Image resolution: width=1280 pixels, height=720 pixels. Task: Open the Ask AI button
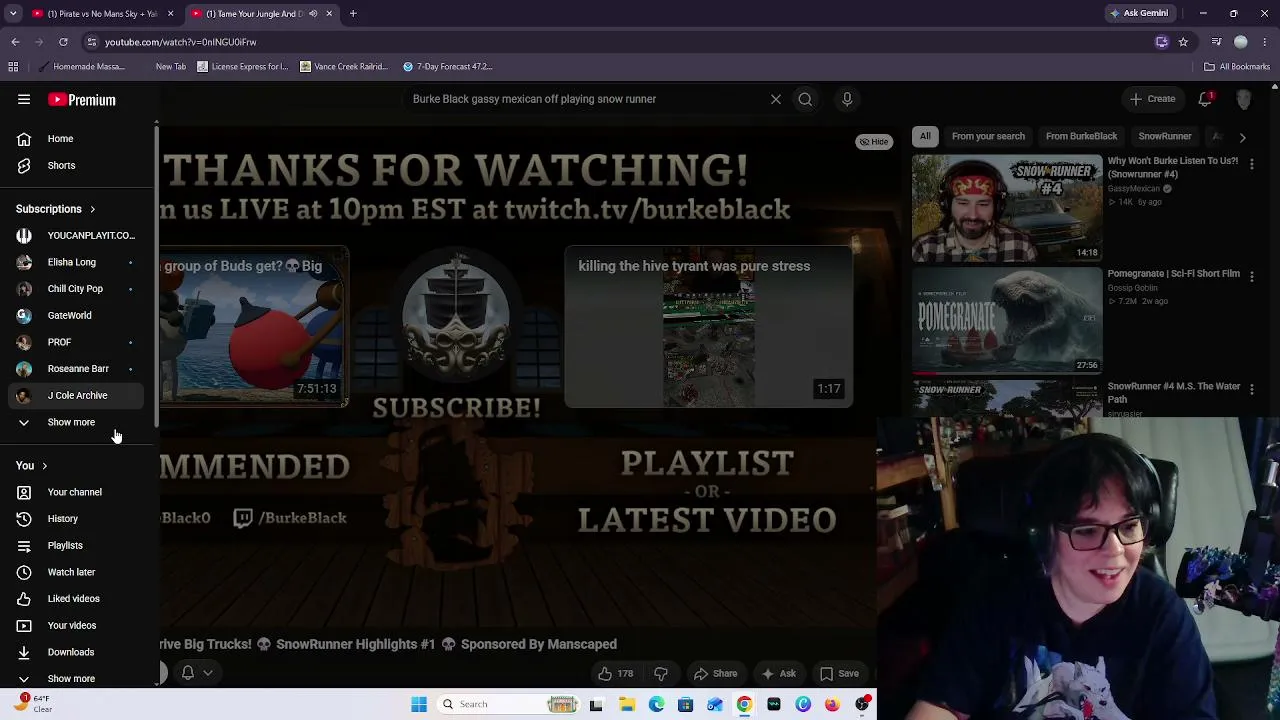coord(779,674)
